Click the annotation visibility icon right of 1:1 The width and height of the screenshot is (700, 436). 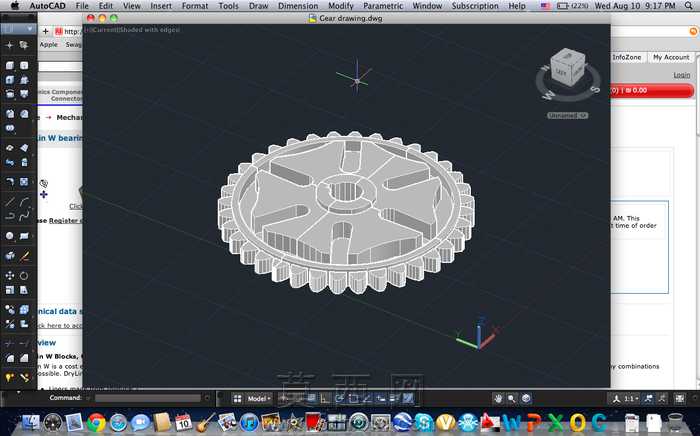coord(649,399)
